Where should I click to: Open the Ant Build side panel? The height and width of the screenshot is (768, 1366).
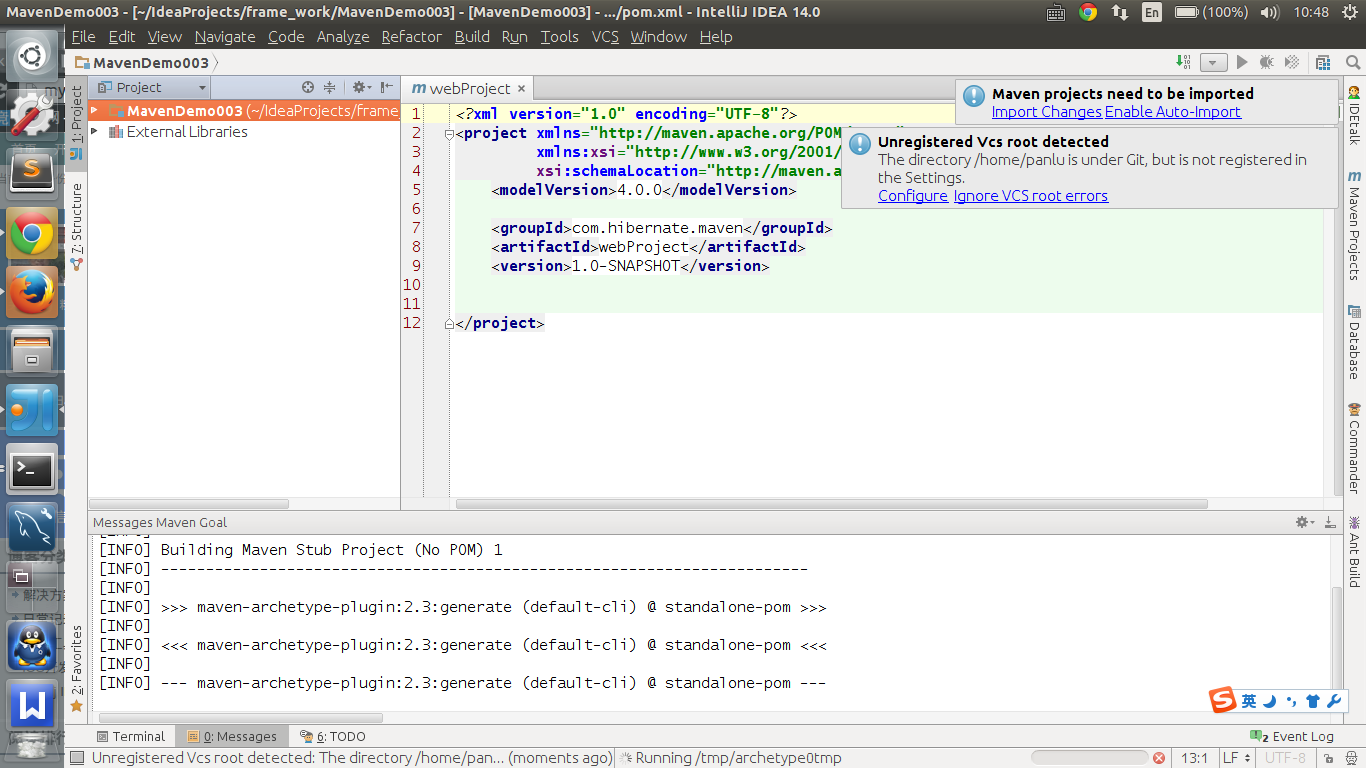(x=1354, y=550)
